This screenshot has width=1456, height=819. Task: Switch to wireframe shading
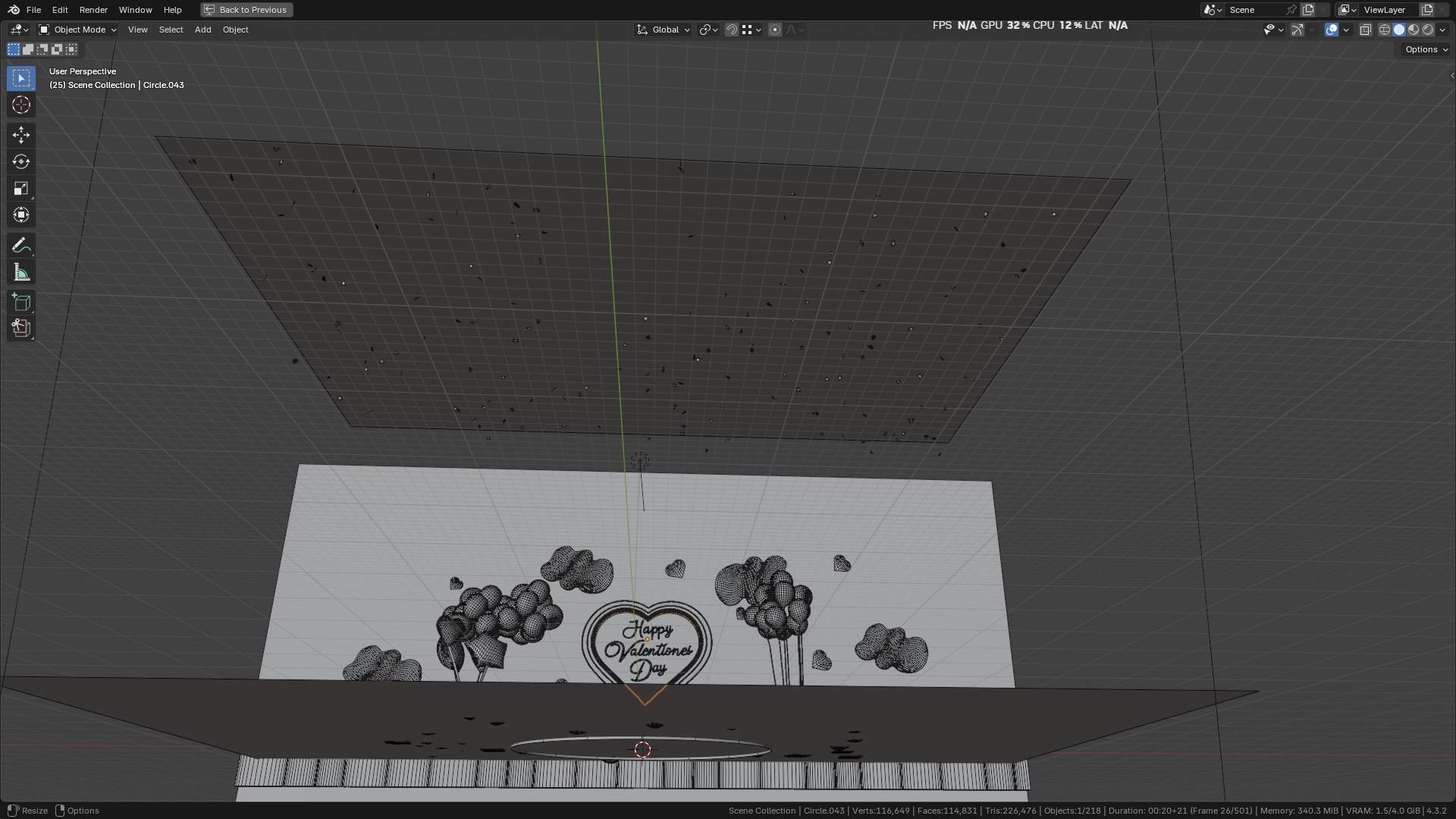click(x=1385, y=30)
